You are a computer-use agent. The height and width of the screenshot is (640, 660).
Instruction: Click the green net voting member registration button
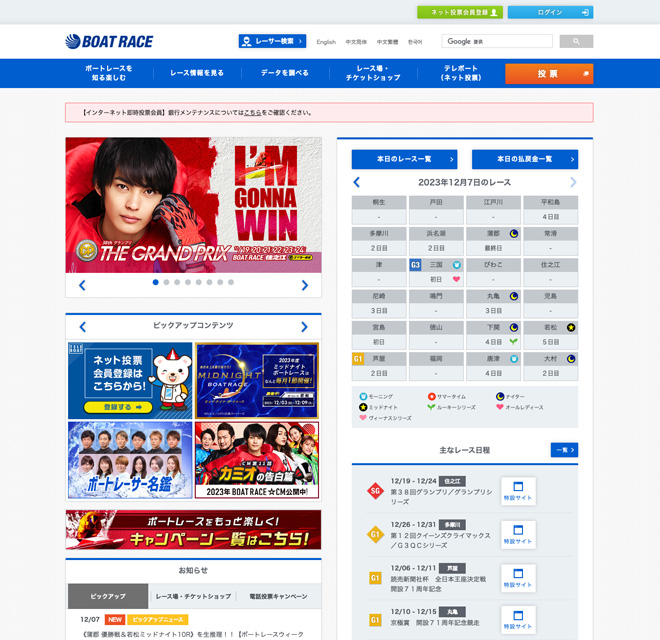(x=460, y=12)
